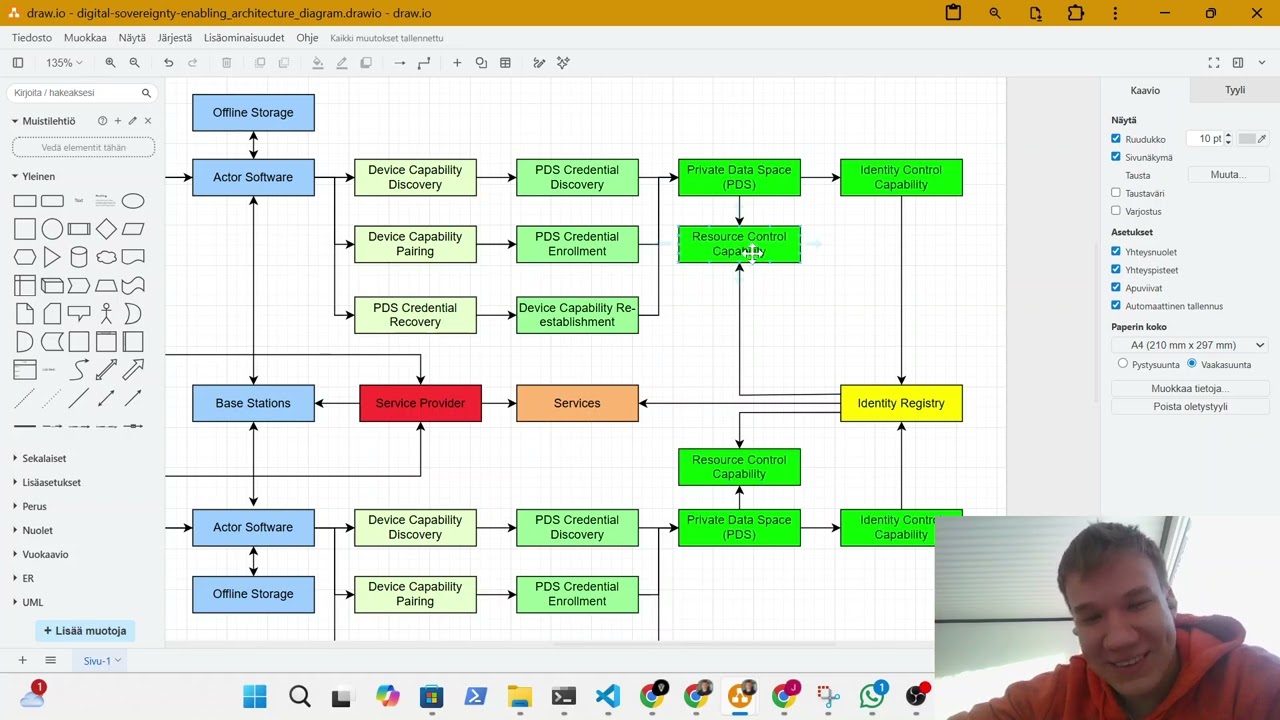Select the ellipse shape in Yleinen palette

tap(133, 201)
